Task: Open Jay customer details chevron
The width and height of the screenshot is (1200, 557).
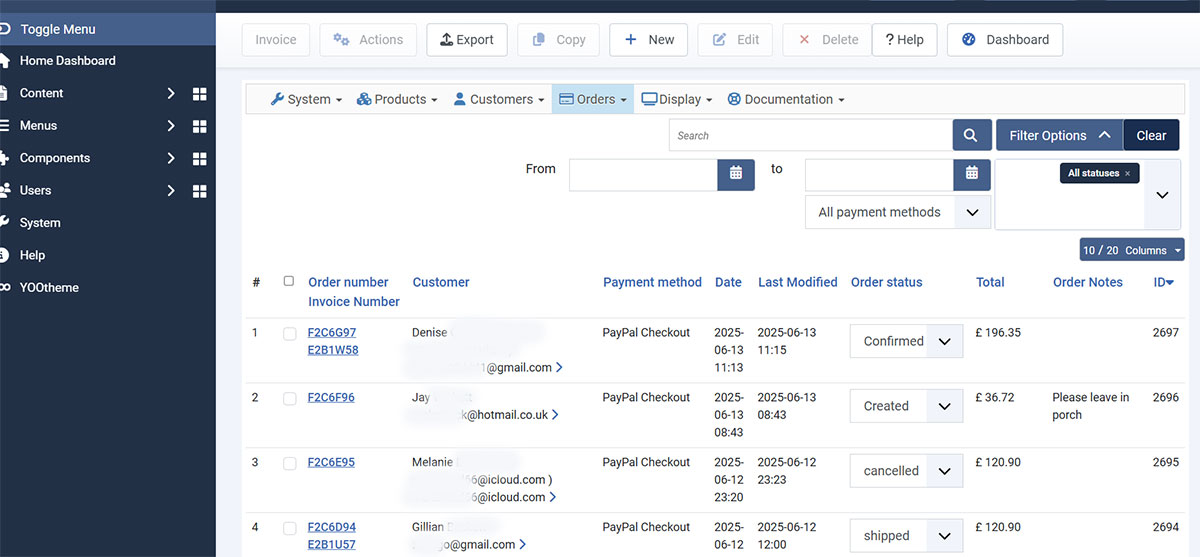Action: [555, 415]
